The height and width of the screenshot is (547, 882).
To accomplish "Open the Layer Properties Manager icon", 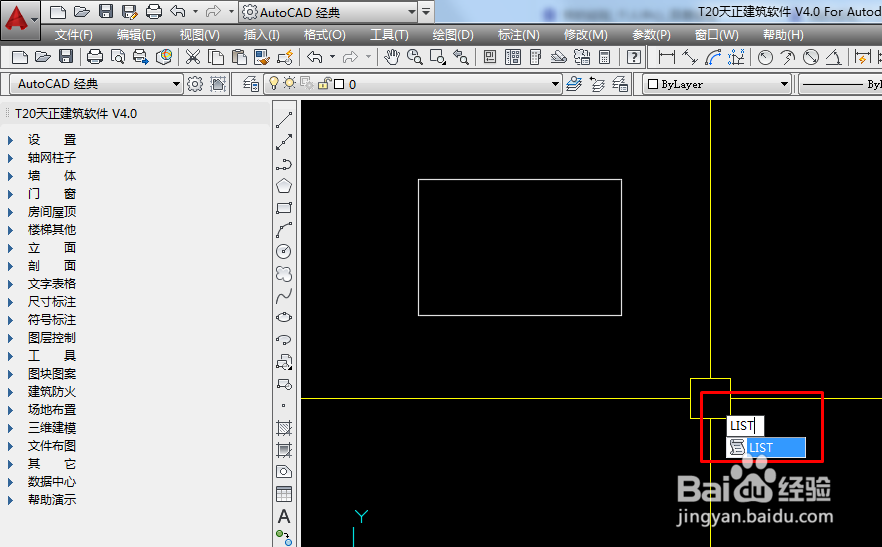I will [250, 84].
